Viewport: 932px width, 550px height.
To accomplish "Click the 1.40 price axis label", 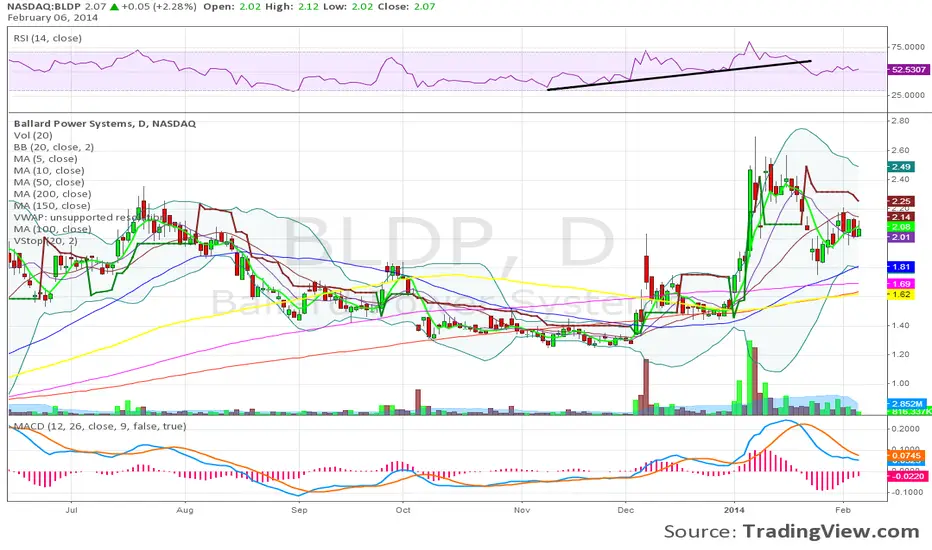I will [x=901, y=325].
